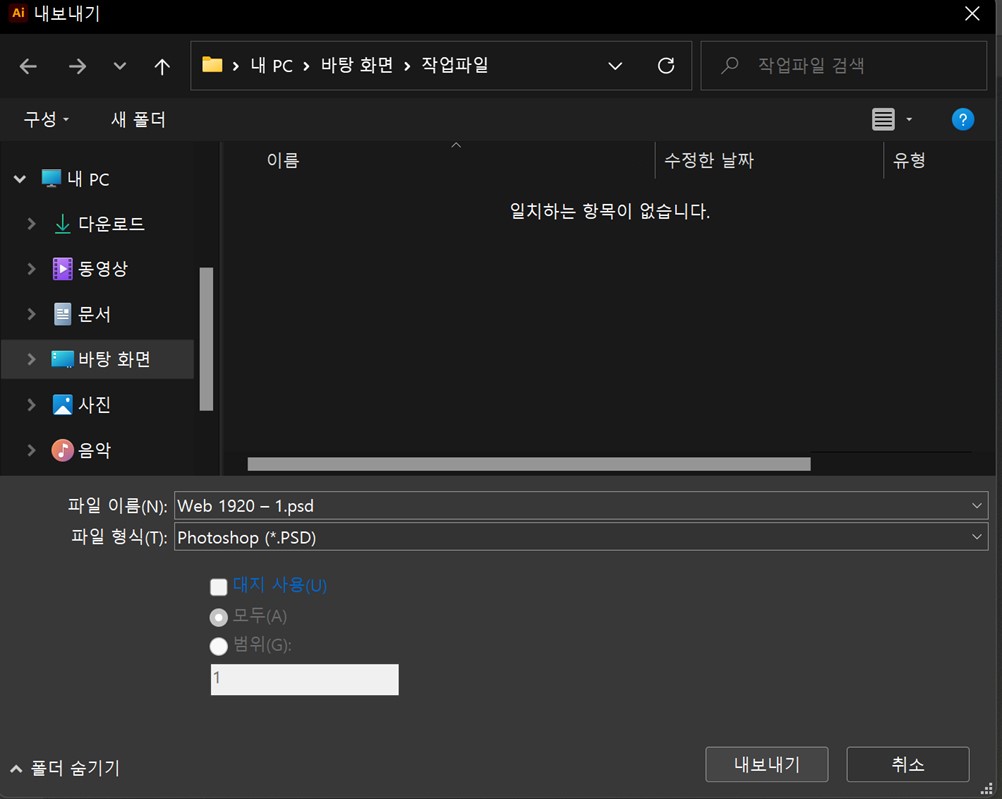Select the 문서 documents icon
The width and height of the screenshot is (1002, 799).
(x=62, y=314)
